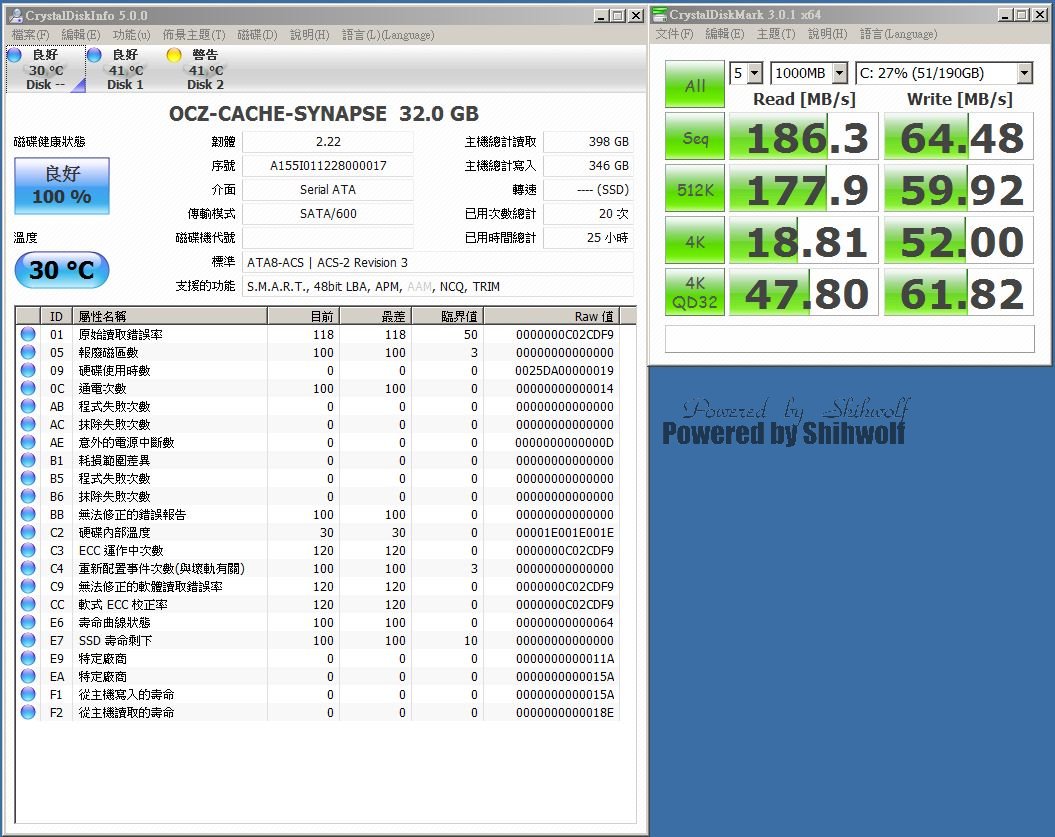The width and height of the screenshot is (1055, 837).
Task: Click the CrystalDiskInfo title bar icon
Action: tap(15, 15)
